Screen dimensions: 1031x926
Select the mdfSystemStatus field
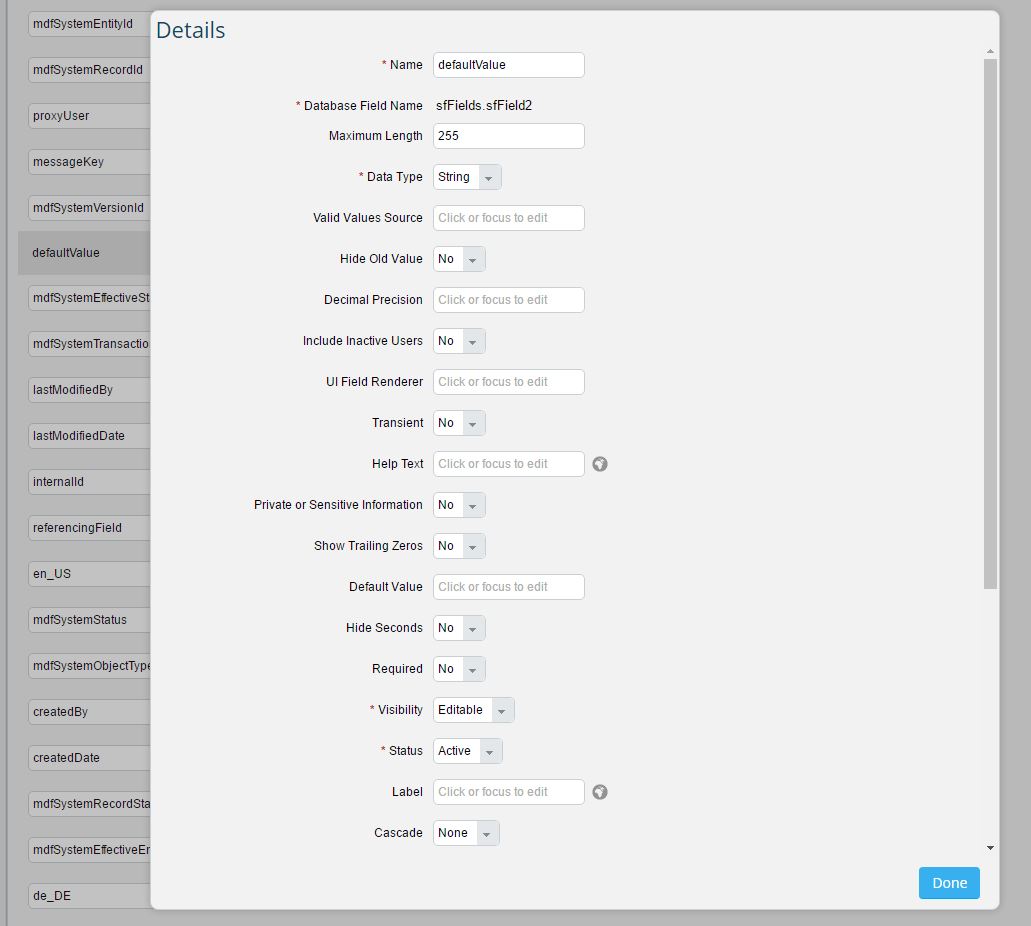tap(89, 620)
